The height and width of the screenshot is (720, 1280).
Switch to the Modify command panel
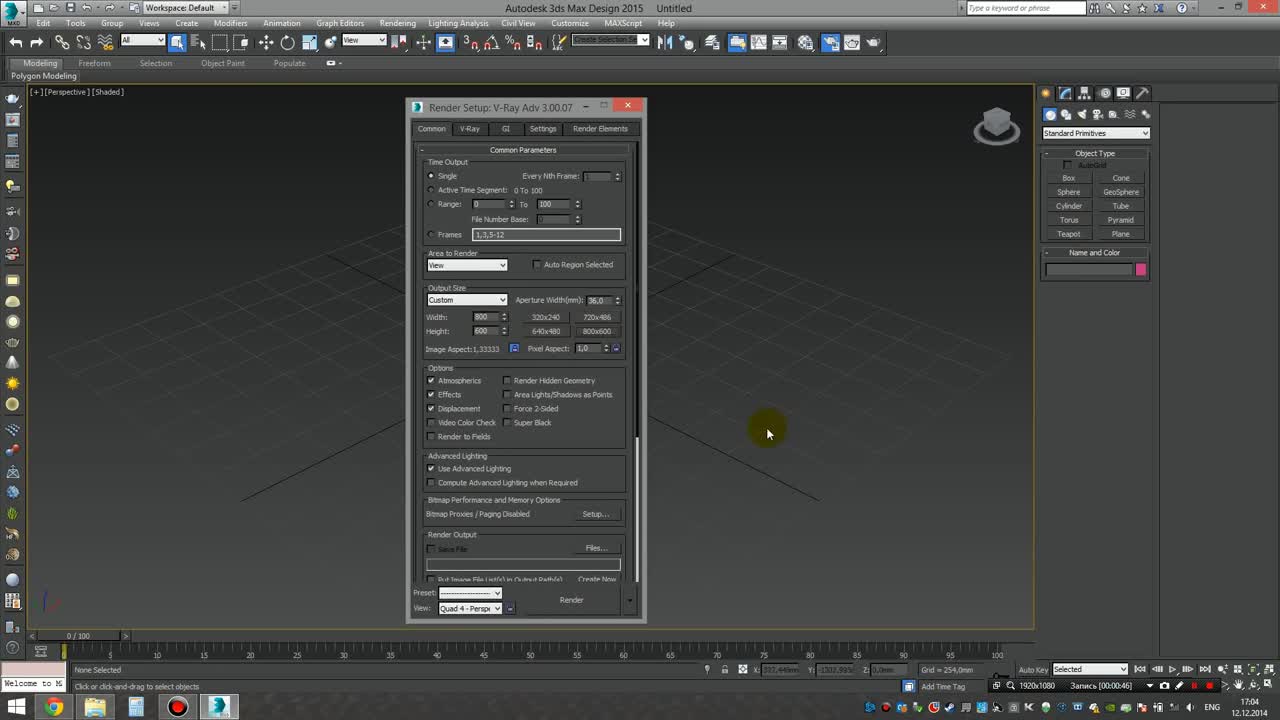click(1066, 93)
